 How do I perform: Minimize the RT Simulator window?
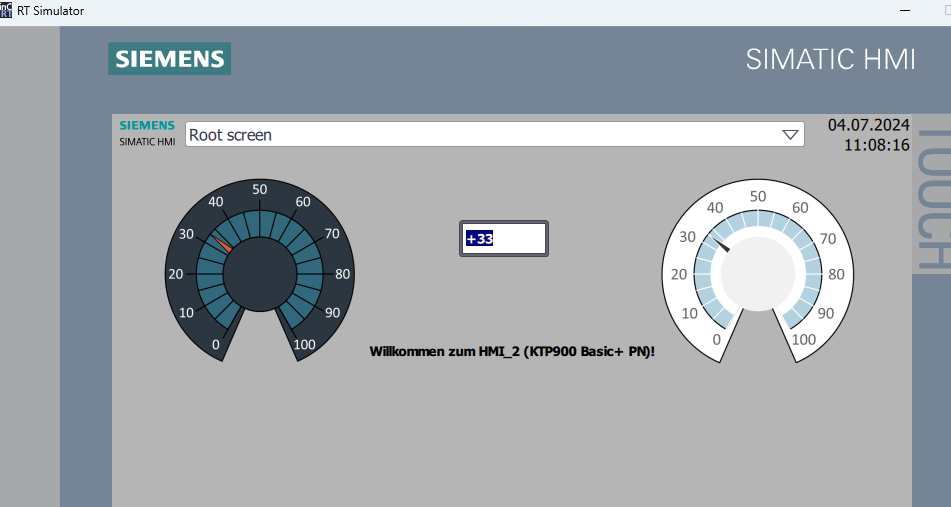click(905, 10)
